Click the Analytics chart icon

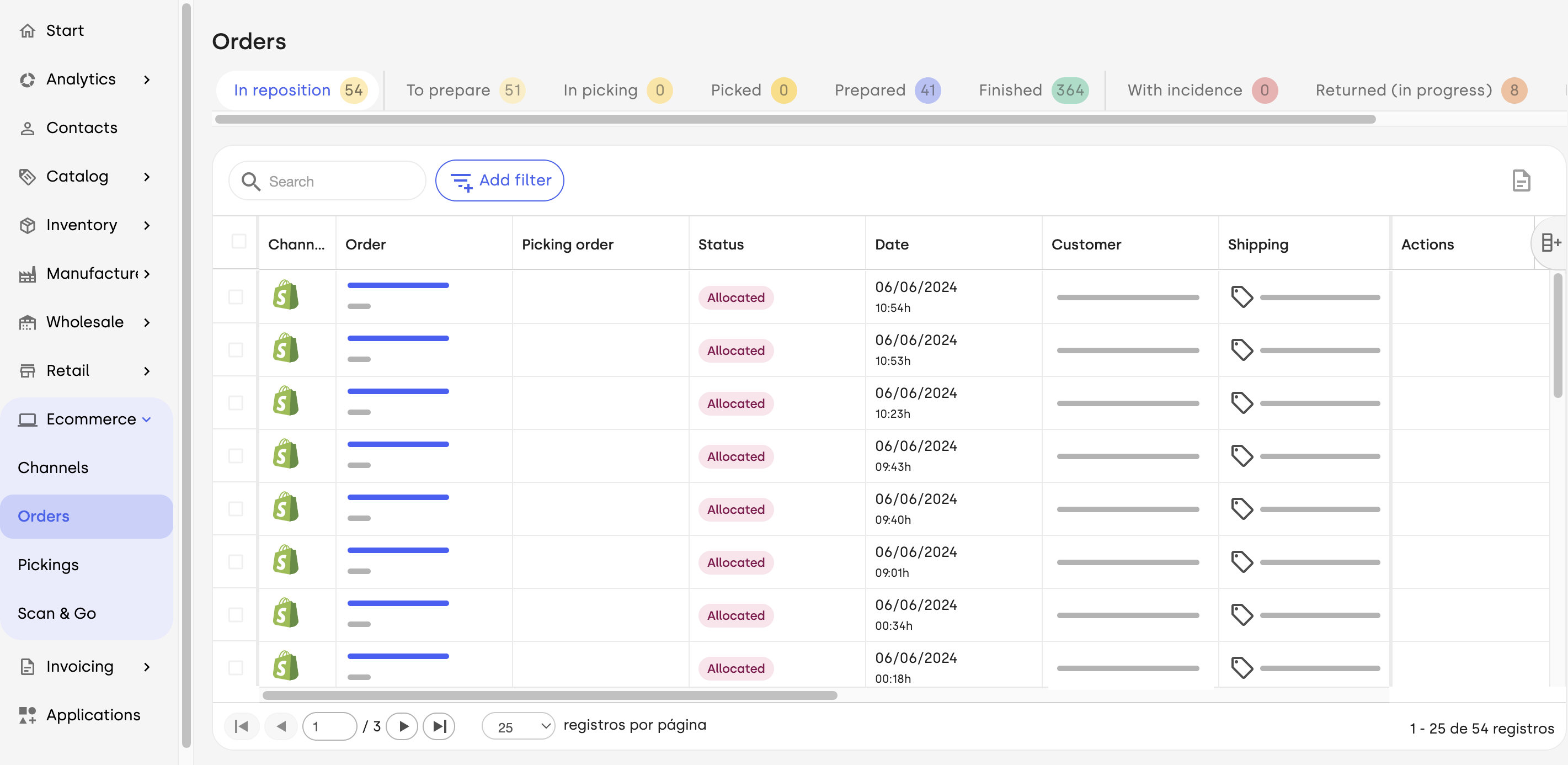coord(28,79)
